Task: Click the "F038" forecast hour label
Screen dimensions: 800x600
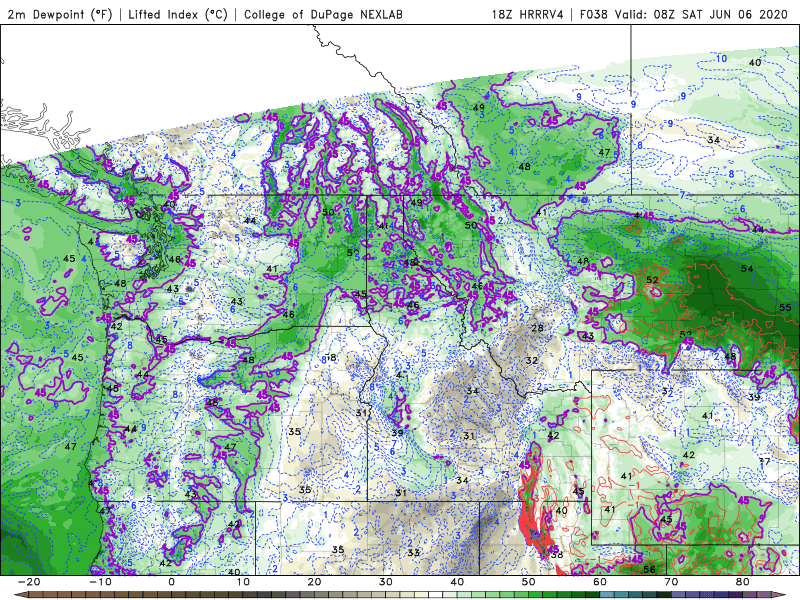Action: tap(594, 15)
